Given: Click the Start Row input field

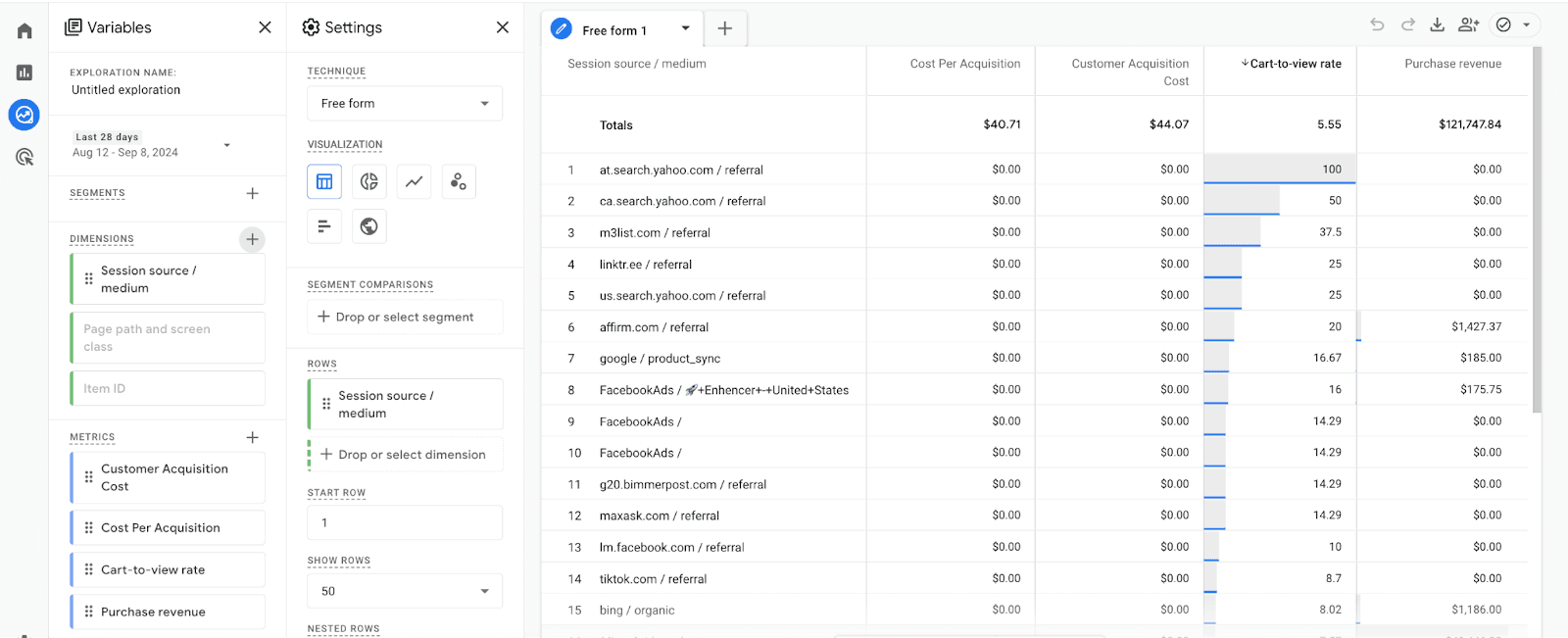Looking at the screenshot, I should pyautogui.click(x=404, y=522).
